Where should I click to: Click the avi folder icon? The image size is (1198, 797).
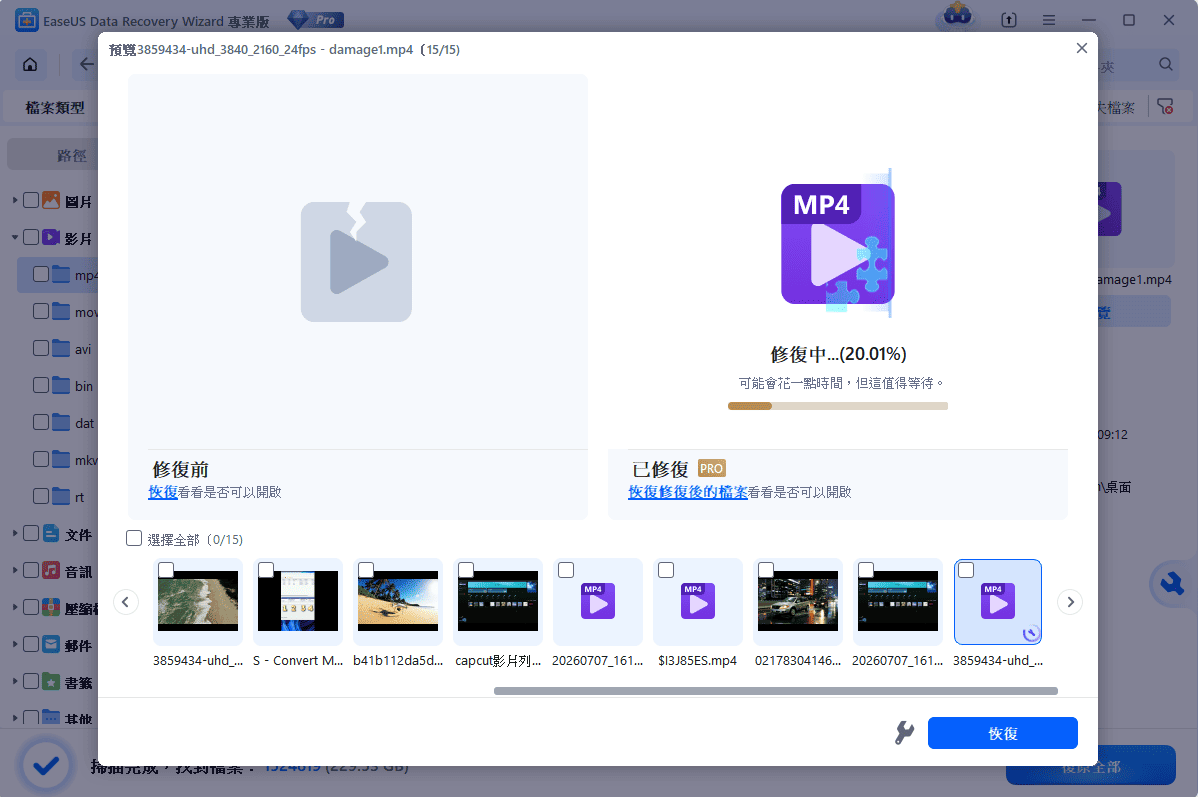tap(61, 348)
